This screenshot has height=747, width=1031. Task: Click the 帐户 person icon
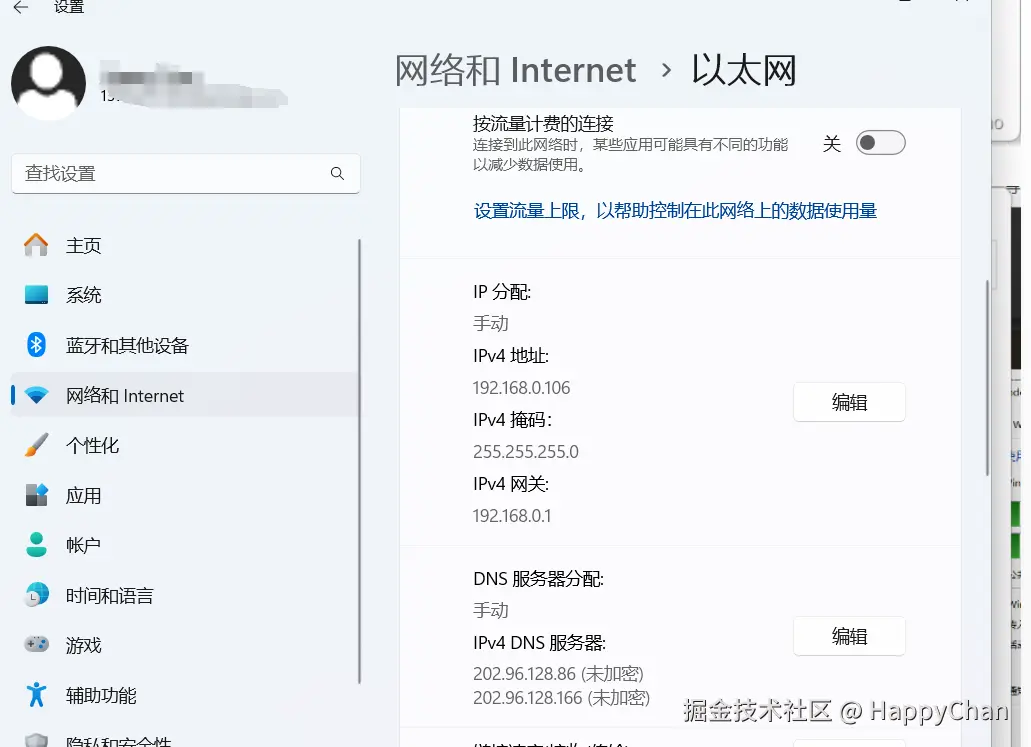pos(36,544)
